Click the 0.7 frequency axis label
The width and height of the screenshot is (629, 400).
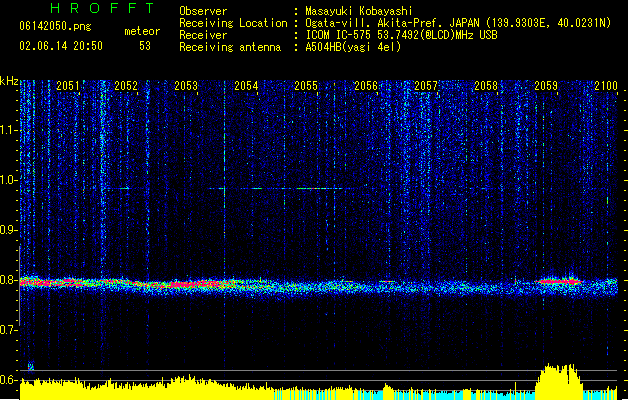(9, 330)
